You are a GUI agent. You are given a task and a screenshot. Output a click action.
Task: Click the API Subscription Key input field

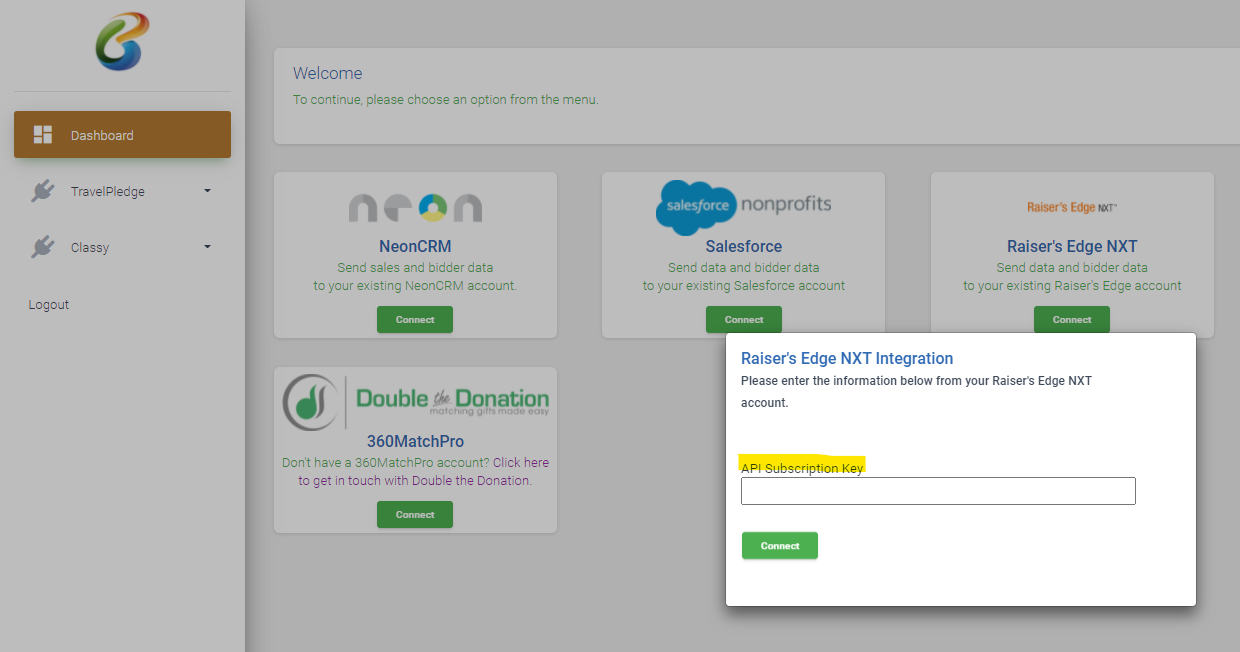(938, 491)
